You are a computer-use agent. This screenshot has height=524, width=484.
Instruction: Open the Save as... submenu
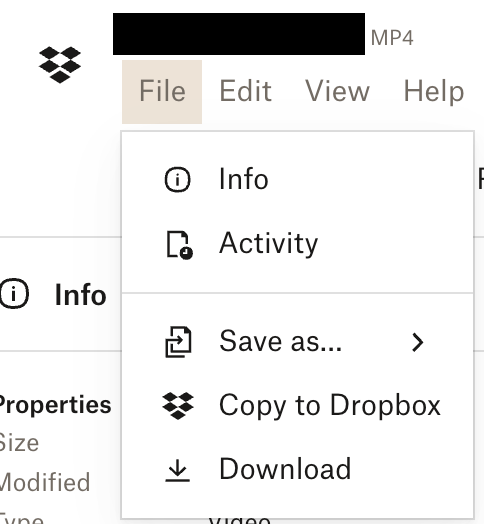click(x=297, y=342)
